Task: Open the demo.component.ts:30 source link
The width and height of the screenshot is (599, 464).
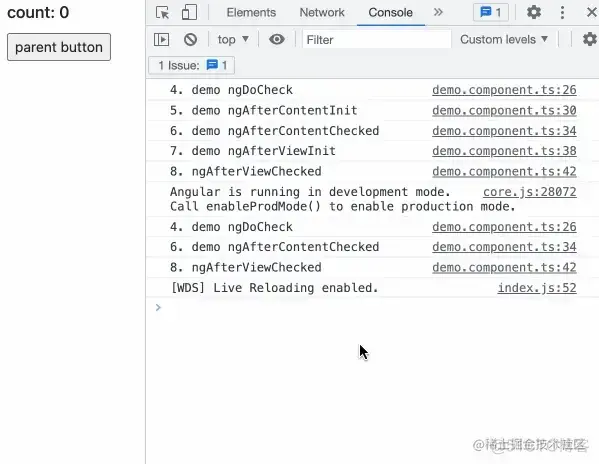Action: pos(504,111)
